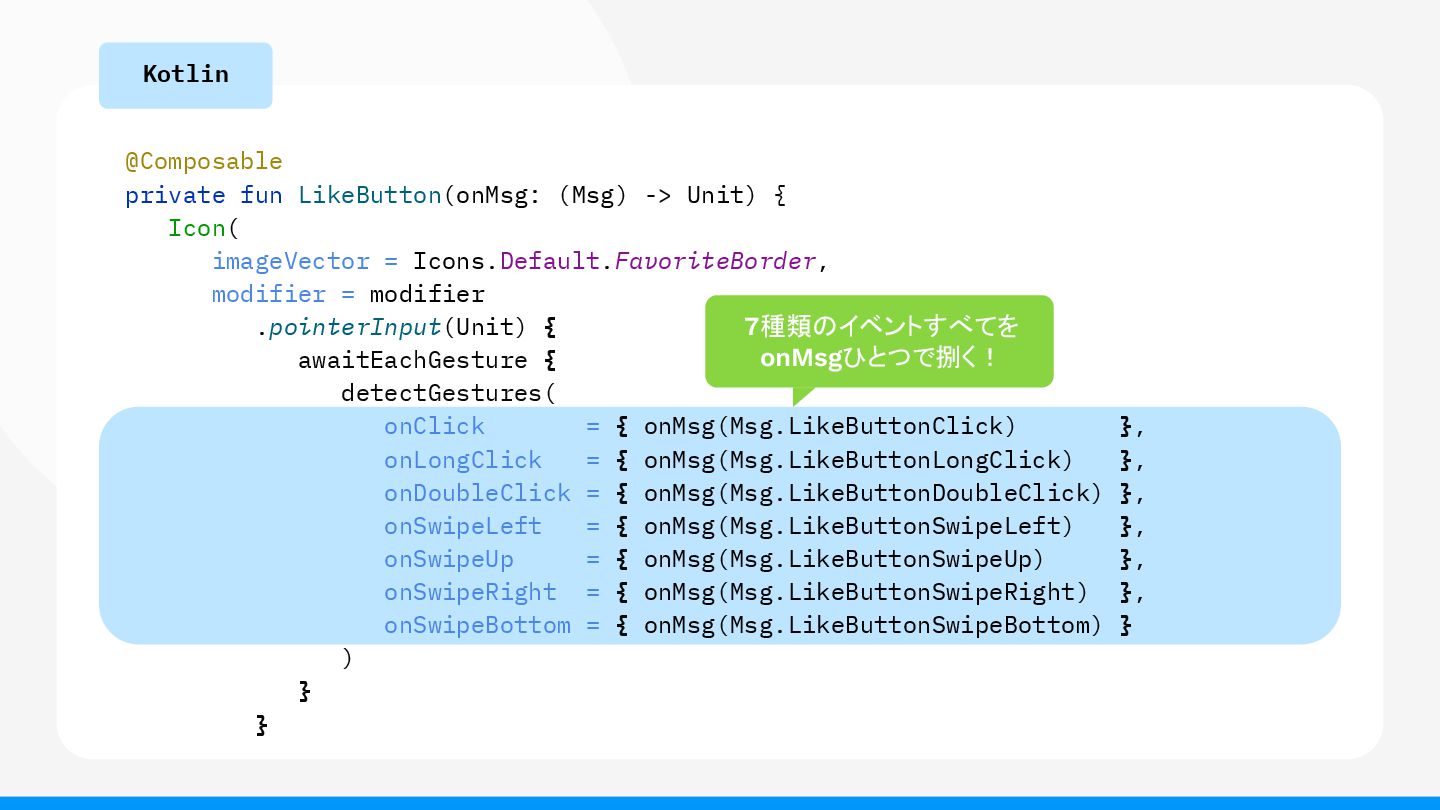1440x810 pixels.
Task: Click the onSwipeUp parameter
Action: pos(448,559)
